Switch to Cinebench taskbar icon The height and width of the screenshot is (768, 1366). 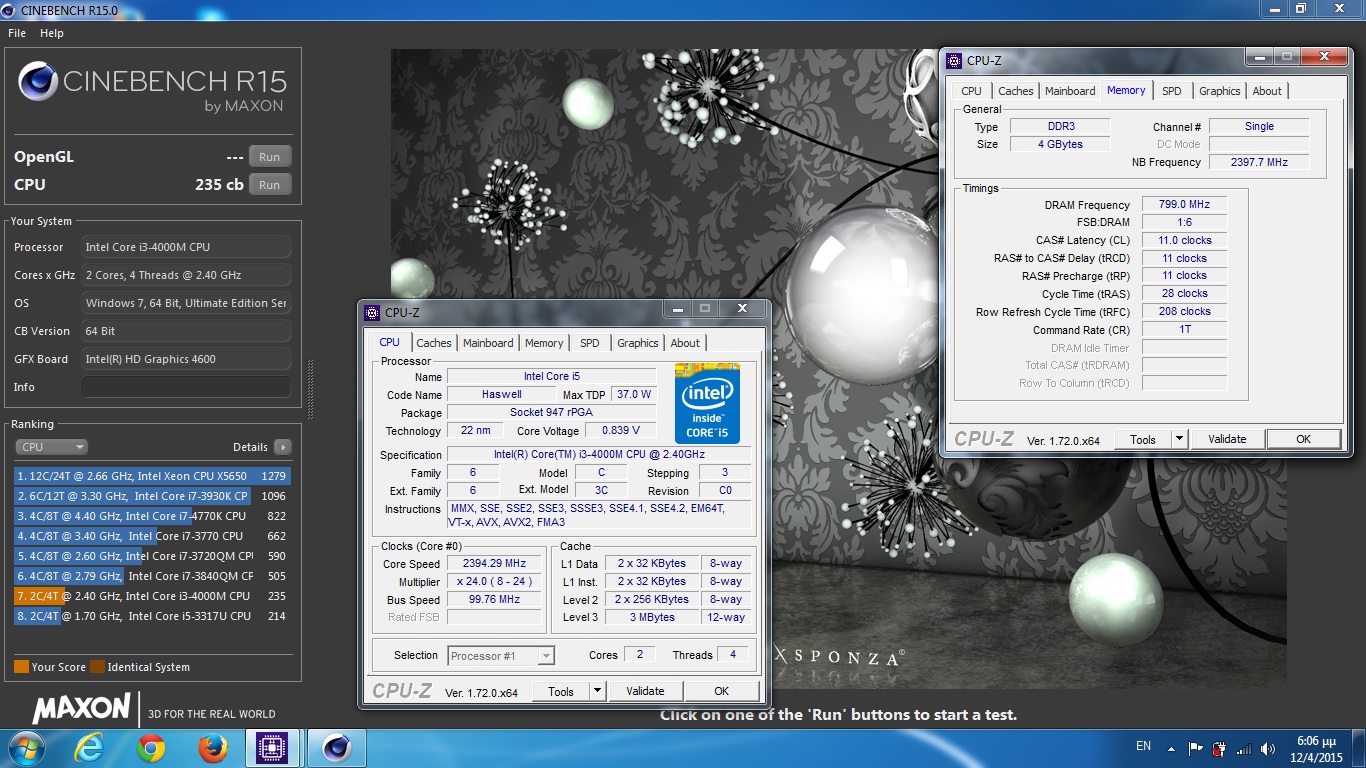[x=336, y=748]
